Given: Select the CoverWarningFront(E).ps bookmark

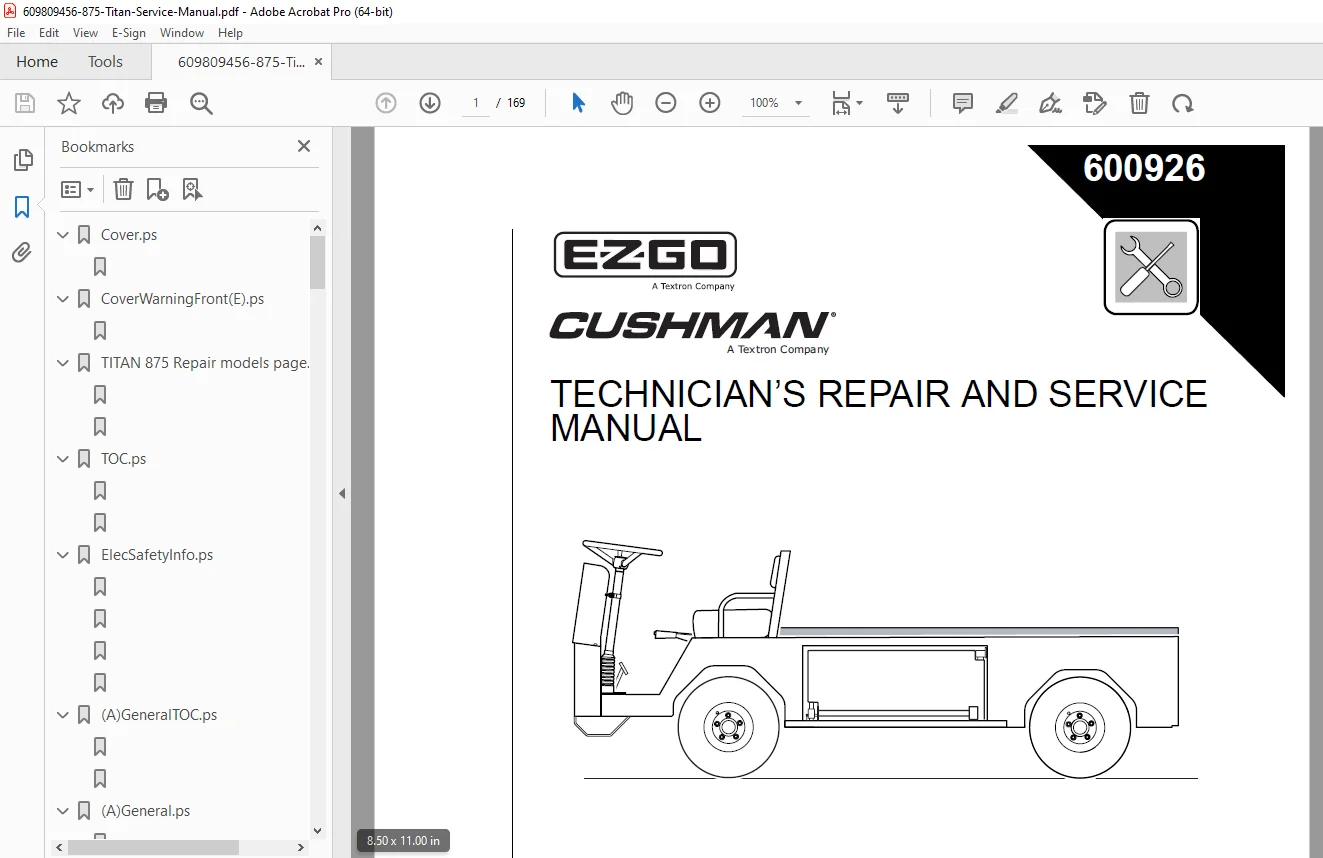Looking at the screenshot, I should (x=183, y=299).
